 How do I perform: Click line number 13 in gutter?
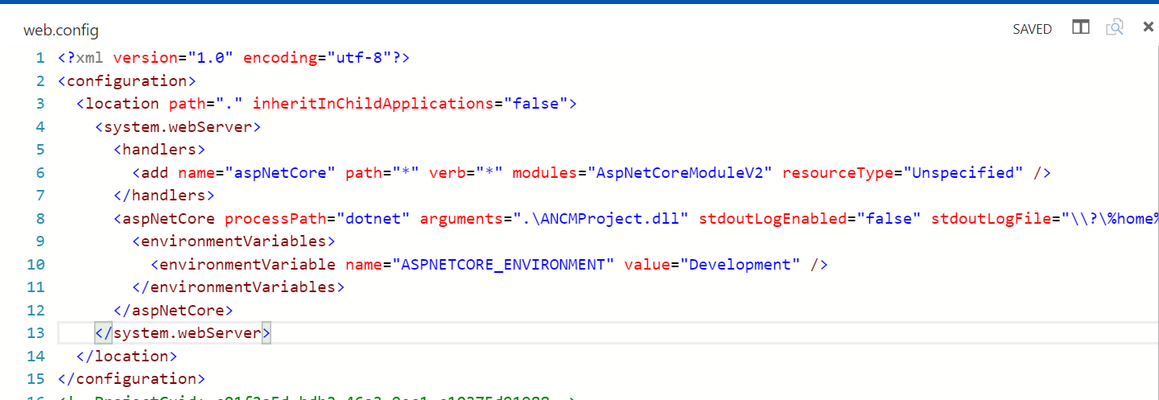click(35, 333)
